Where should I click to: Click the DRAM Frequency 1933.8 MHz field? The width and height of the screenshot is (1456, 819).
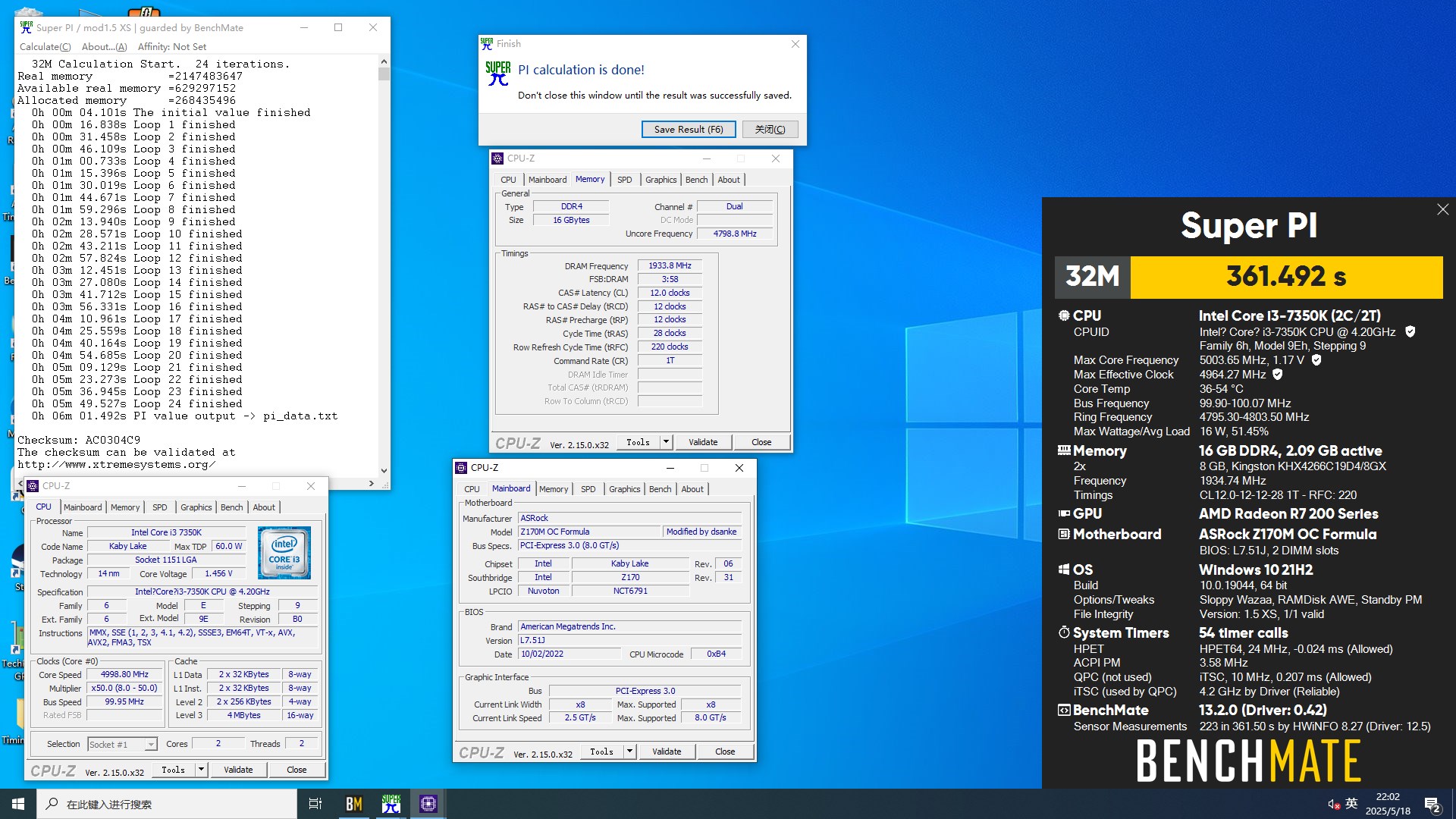pos(670,265)
